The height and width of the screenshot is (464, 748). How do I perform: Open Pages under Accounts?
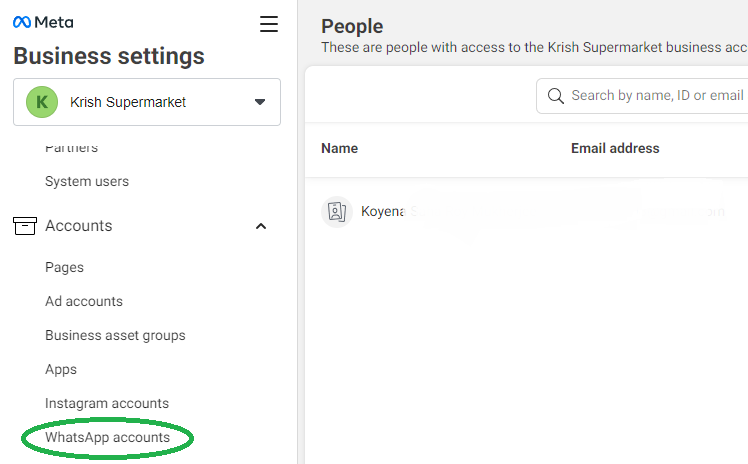pyautogui.click(x=64, y=268)
